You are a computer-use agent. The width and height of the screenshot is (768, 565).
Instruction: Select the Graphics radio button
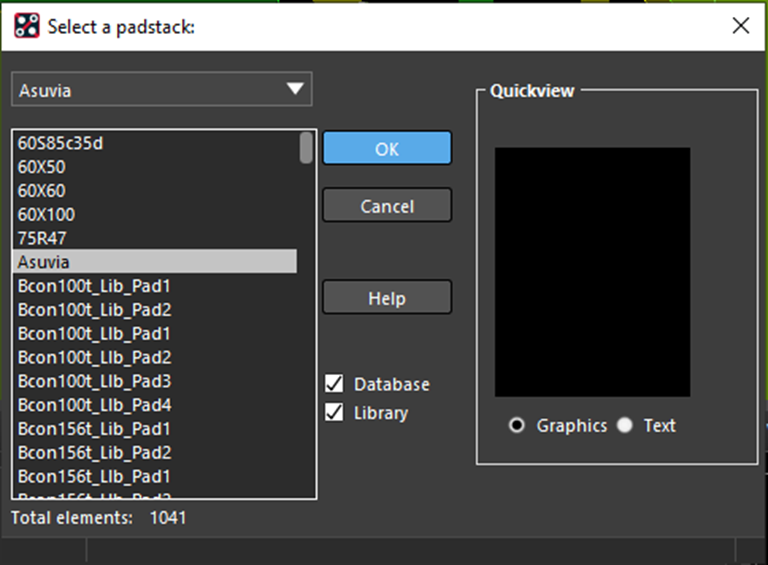point(516,425)
